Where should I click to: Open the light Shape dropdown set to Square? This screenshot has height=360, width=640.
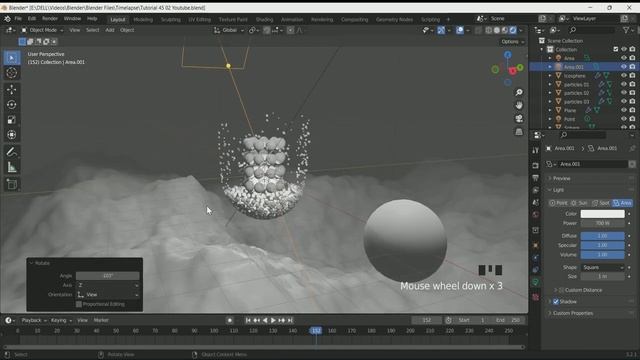click(x=602, y=267)
